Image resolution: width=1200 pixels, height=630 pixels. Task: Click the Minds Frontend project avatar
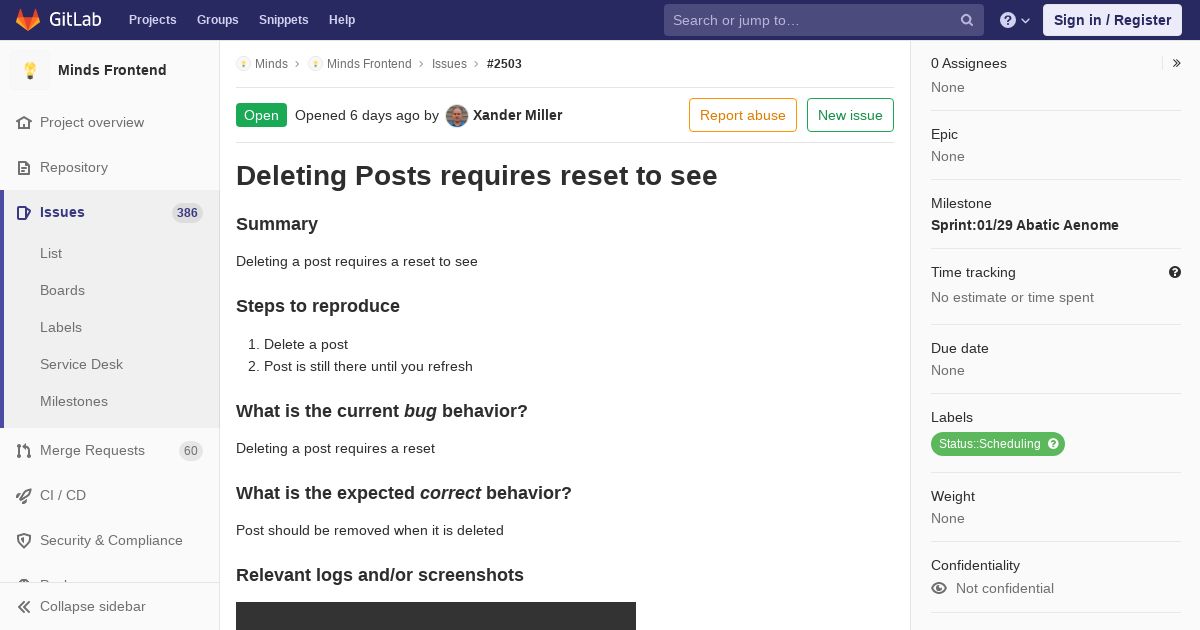point(30,70)
